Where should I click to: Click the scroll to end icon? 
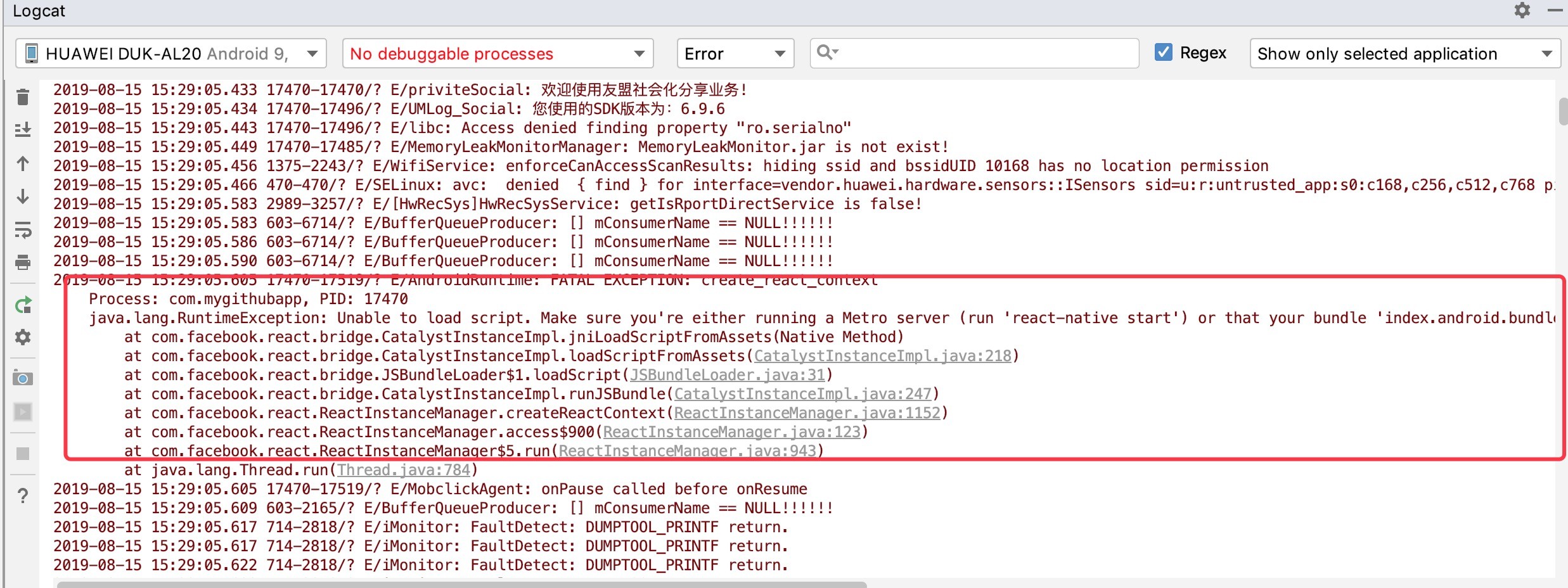(x=23, y=130)
